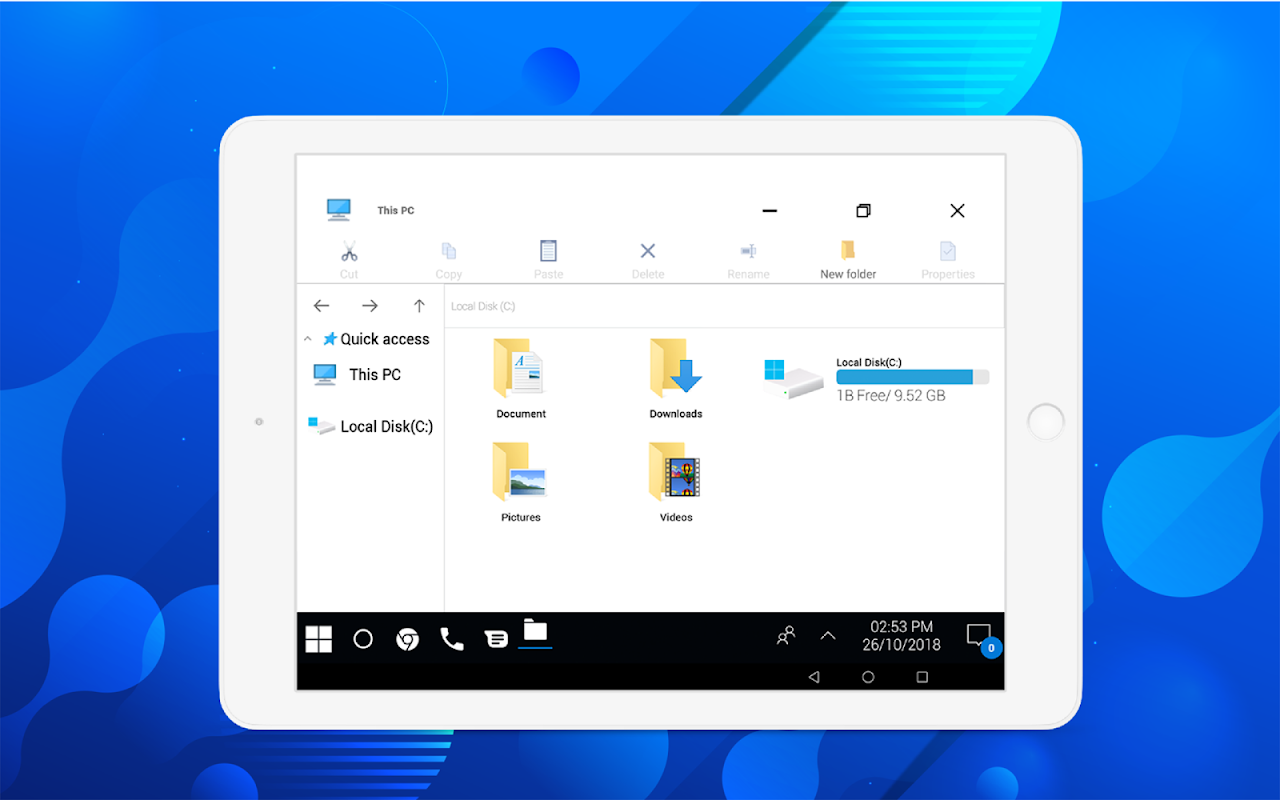Go up one level with up arrow
1280x800 pixels.
click(x=419, y=306)
